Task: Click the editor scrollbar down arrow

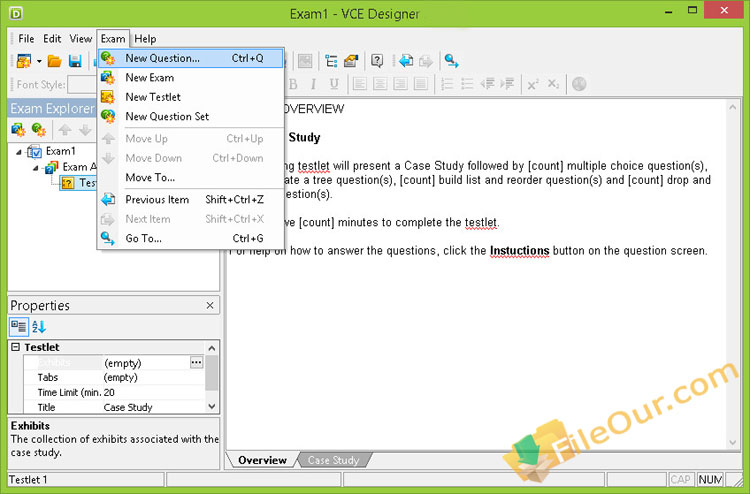Action: click(x=733, y=442)
